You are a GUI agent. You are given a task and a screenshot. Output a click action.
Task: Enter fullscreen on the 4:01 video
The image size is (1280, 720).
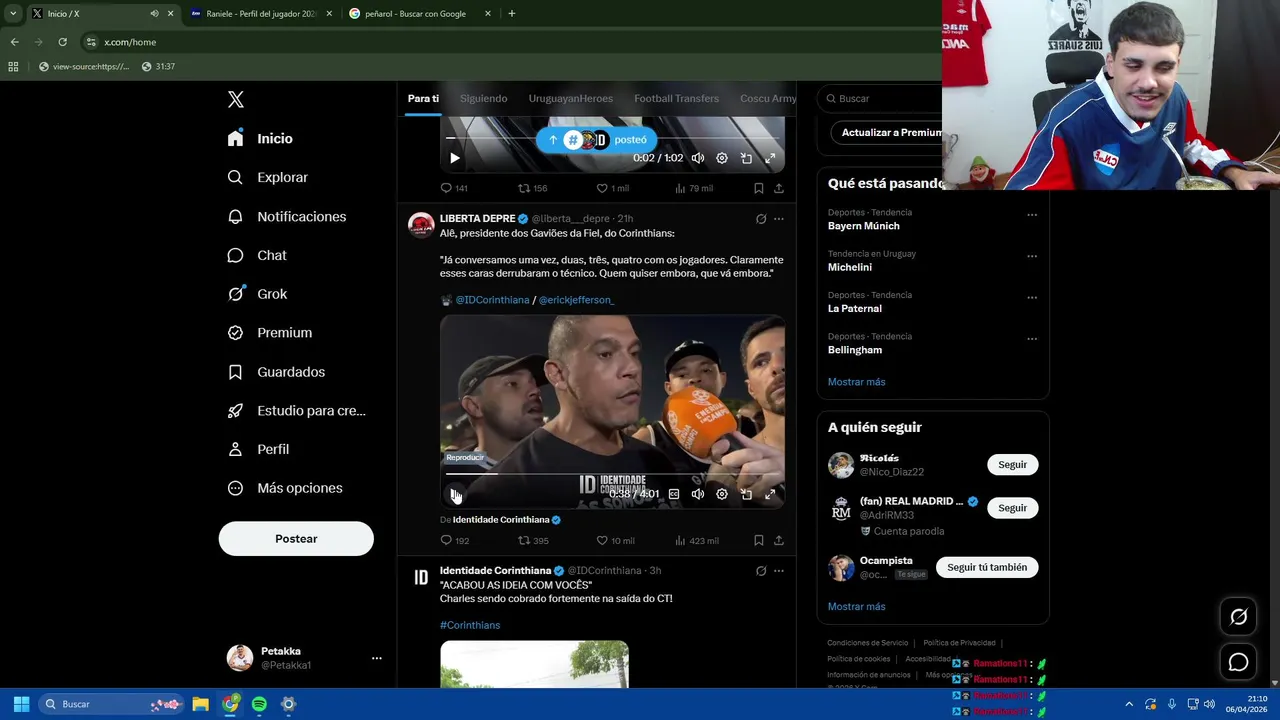click(770, 494)
